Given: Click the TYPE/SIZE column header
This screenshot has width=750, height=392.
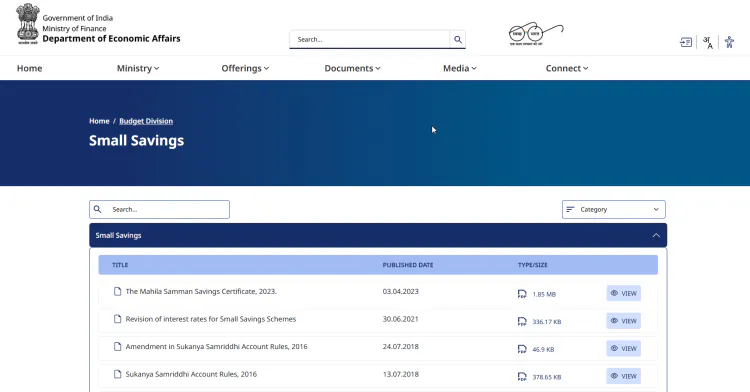Looking at the screenshot, I should (532, 265).
